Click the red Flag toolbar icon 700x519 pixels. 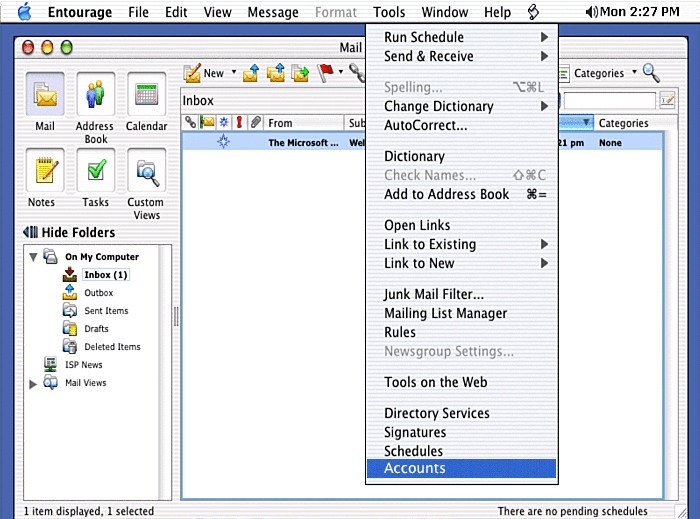(325, 73)
